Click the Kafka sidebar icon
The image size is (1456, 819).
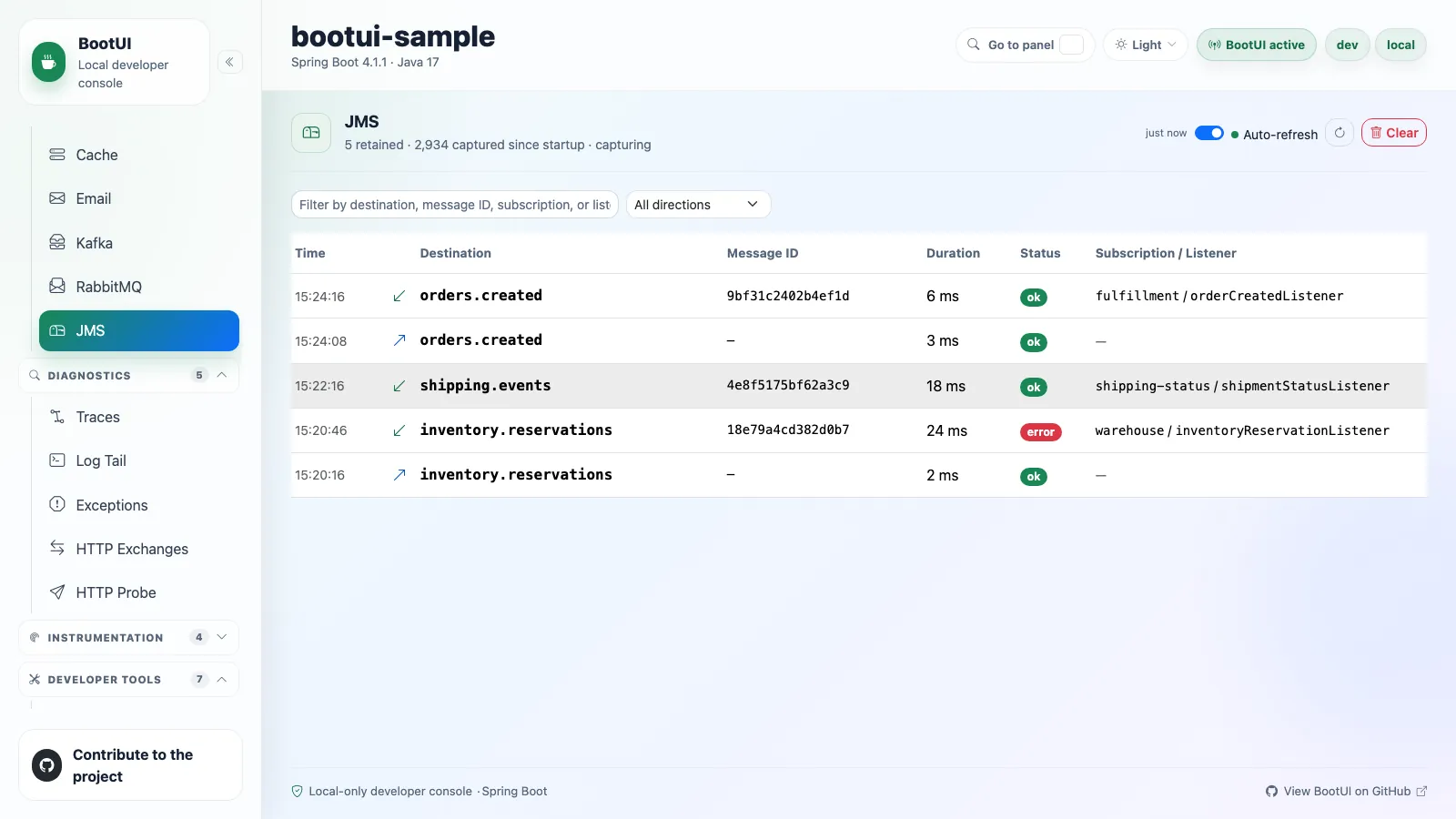[57, 242]
